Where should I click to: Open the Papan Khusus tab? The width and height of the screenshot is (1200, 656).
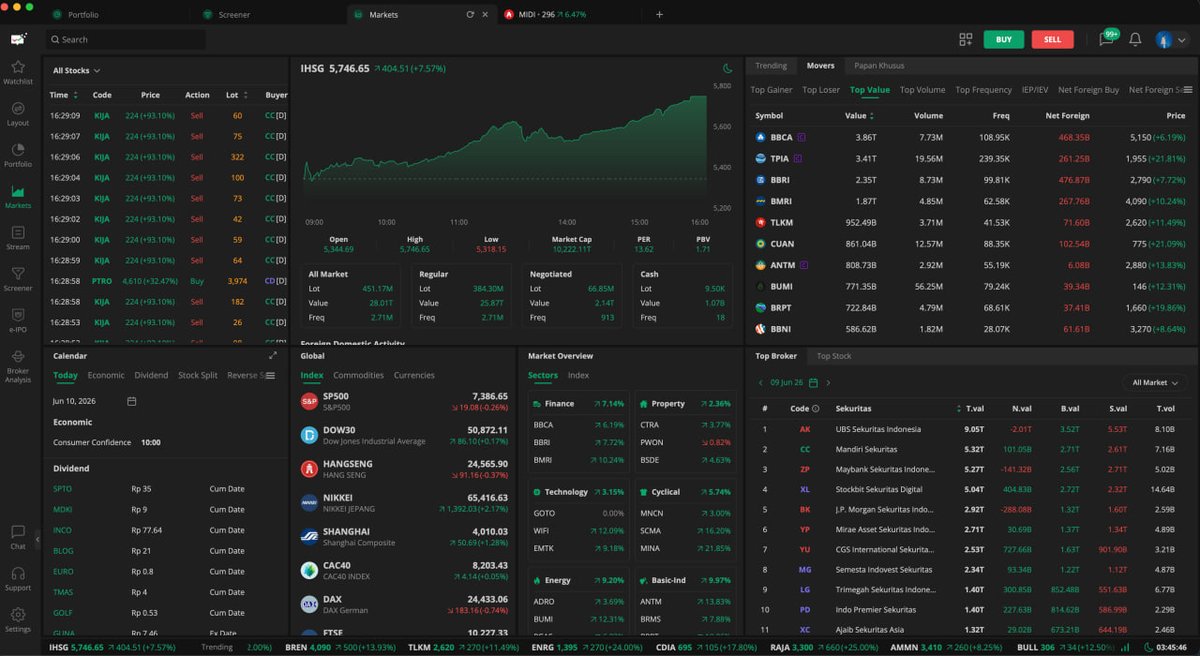pyautogui.click(x=879, y=65)
